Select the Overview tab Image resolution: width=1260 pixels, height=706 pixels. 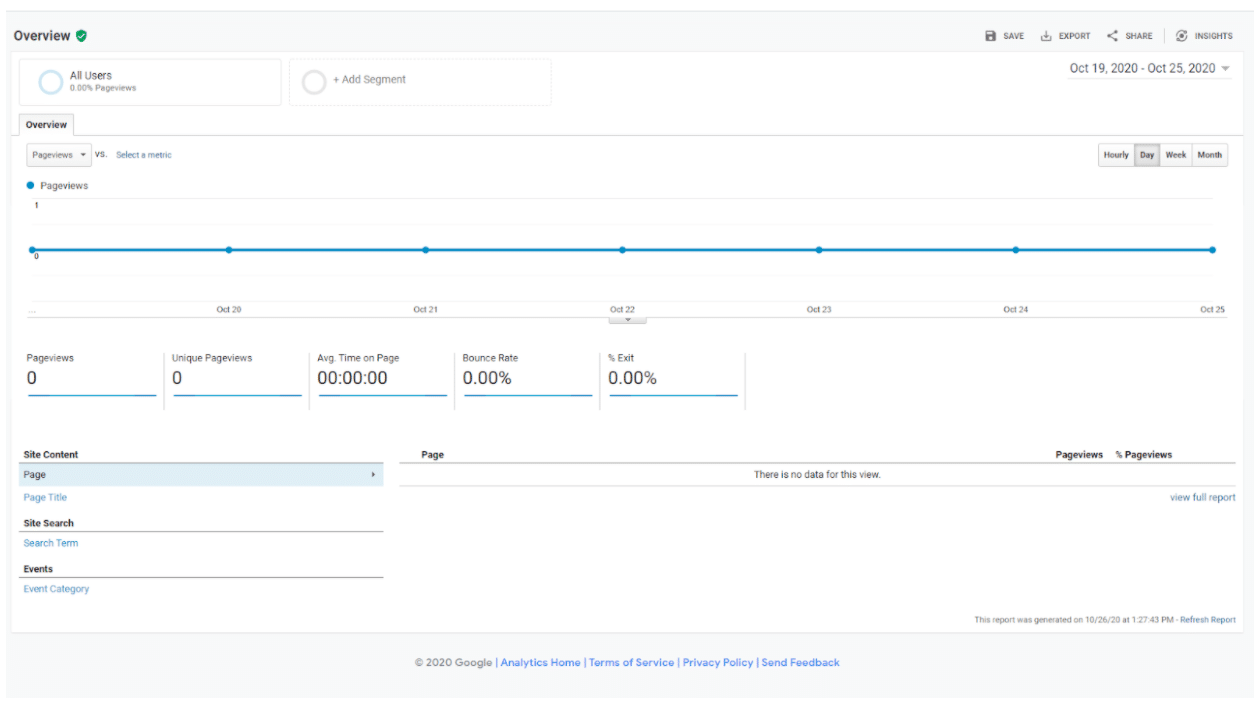(46, 125)
